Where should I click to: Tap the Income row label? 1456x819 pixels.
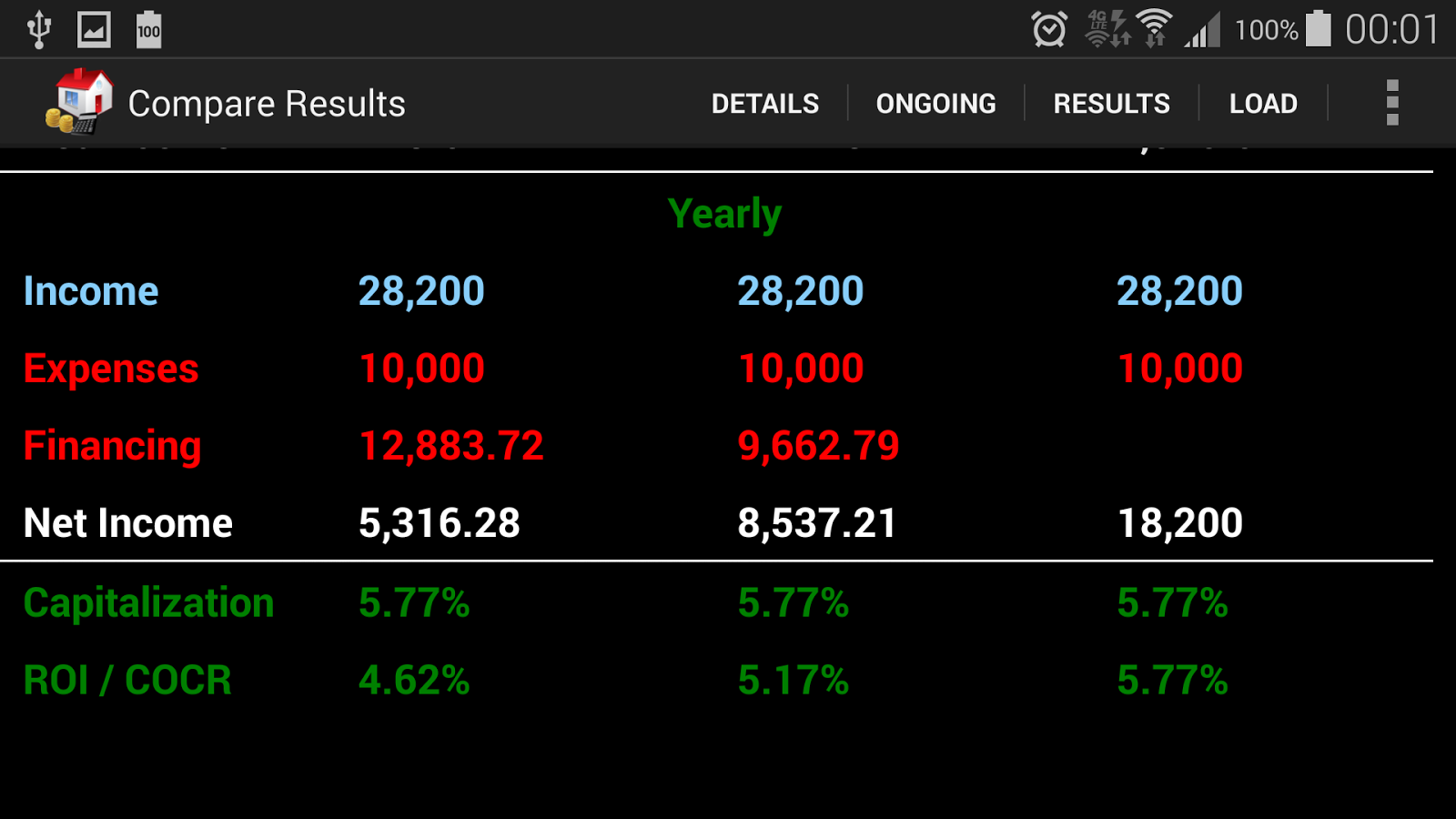pyautogui.click(x=91, y=291)
